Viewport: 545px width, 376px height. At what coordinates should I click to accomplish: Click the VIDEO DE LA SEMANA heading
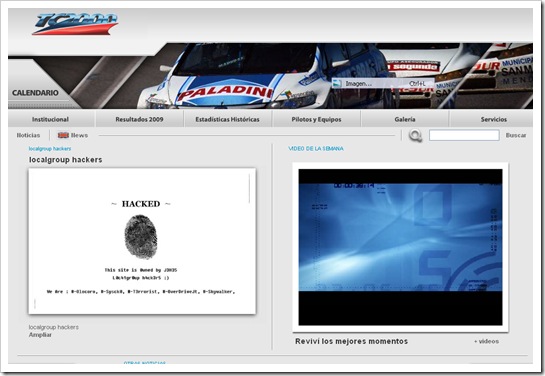coord(316,149)
